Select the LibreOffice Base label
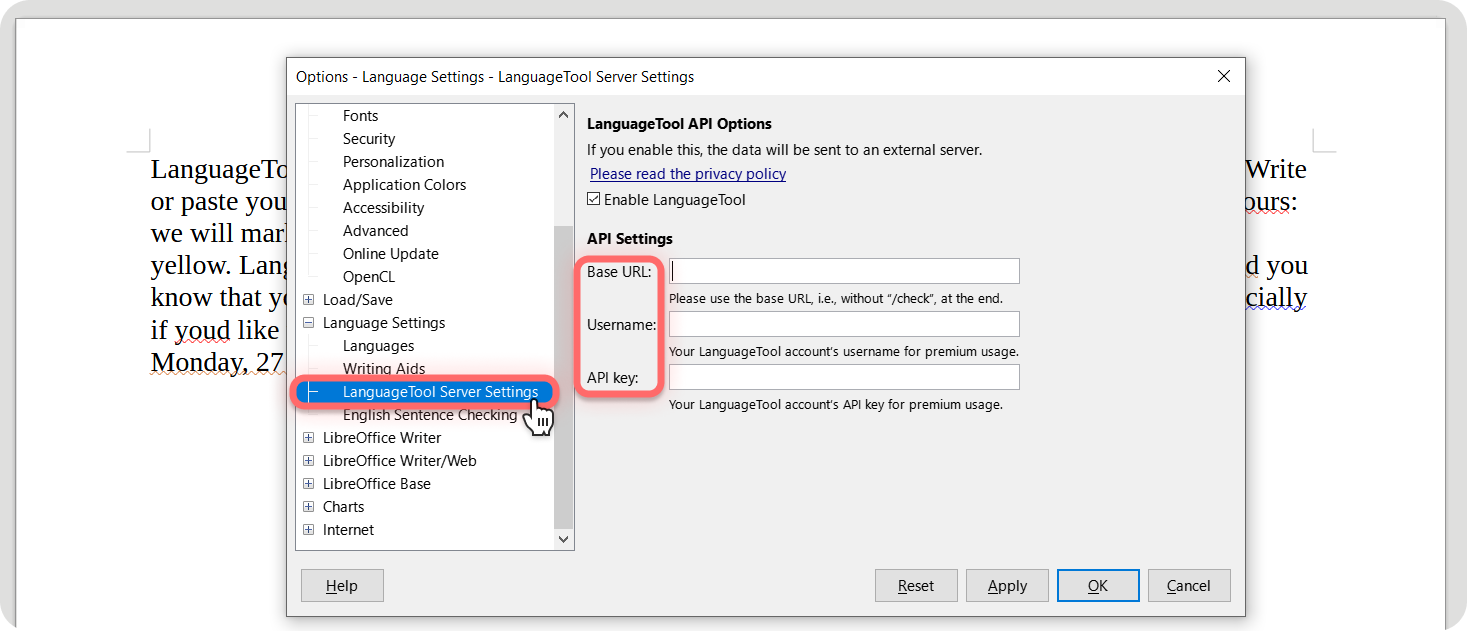The image size is (1467, 631). (377, 484)
